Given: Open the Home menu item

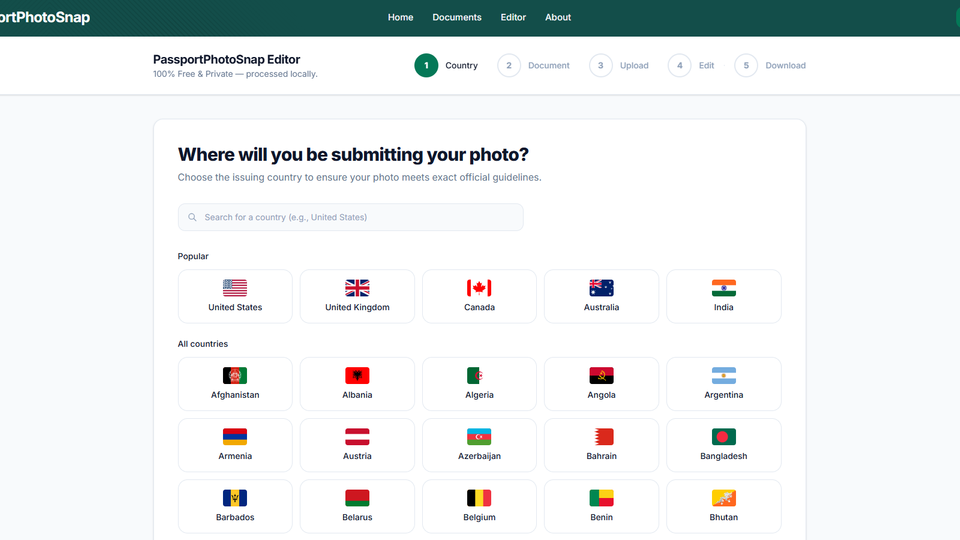Looking at the screenshot, I should 400,17.
